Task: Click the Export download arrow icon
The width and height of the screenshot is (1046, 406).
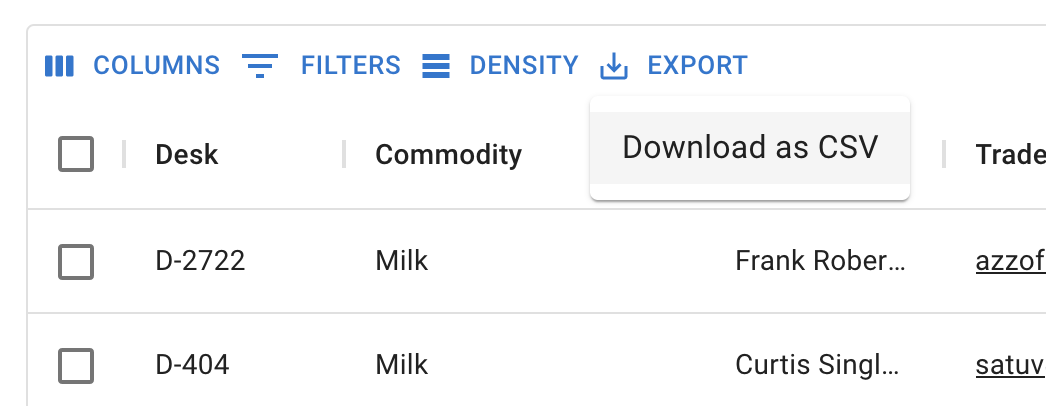Action: click(x=613, y=66)
